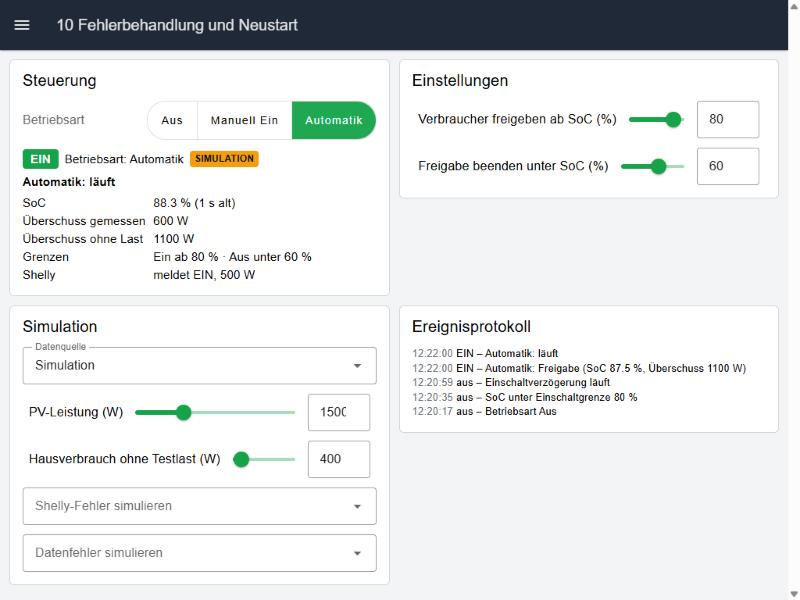Screen dimensions: 800x600
Task: Click log entry 12:20:17 Betriebsart Aus
Action: (x=484, y=412)
